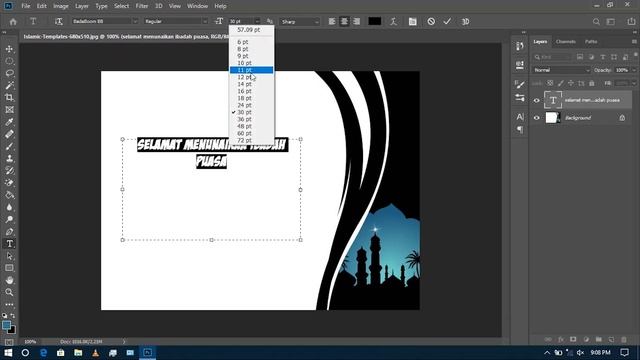640x360 pixels.
Task: Open the font family dropdown
Action: [x=135, y=22]
